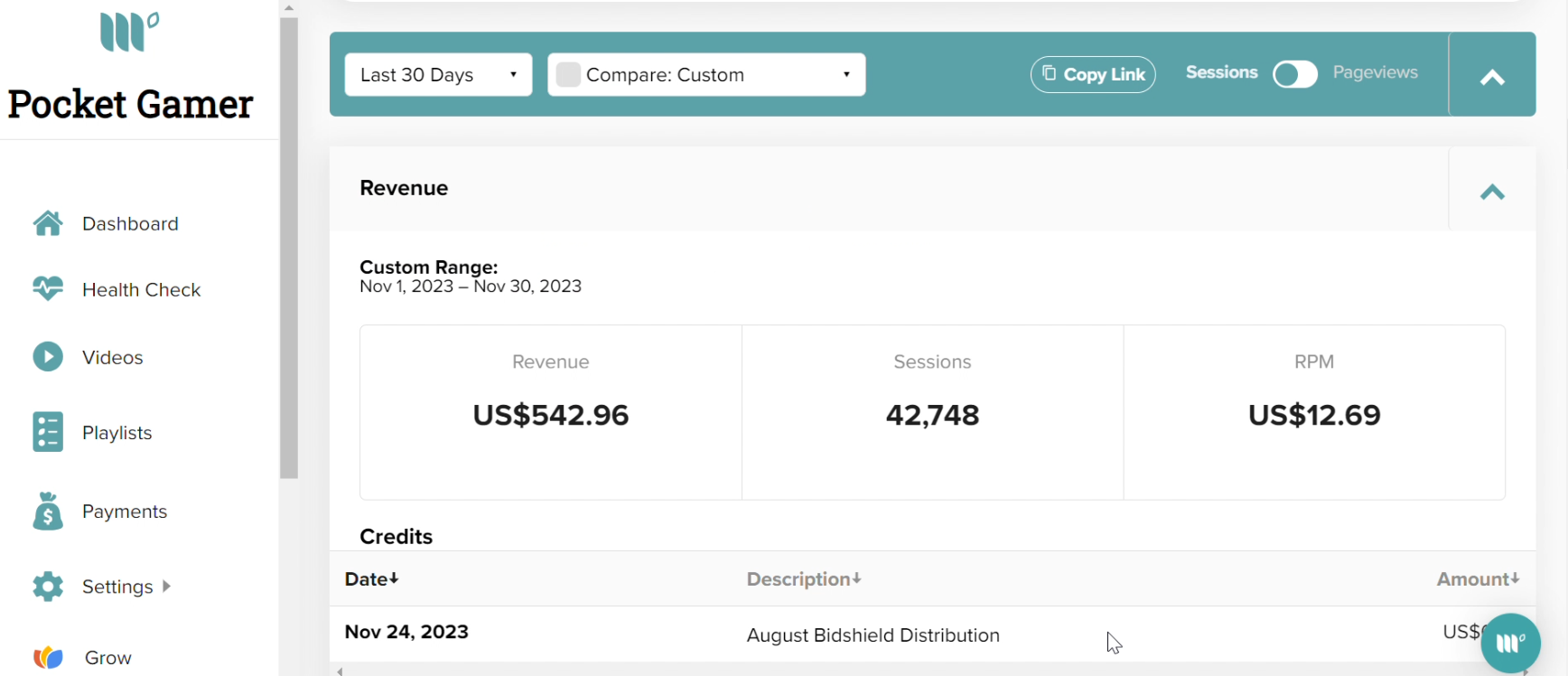Click the Pageviews label
This screenshot has width=1568, height=676.
[x=1375, y=72]
